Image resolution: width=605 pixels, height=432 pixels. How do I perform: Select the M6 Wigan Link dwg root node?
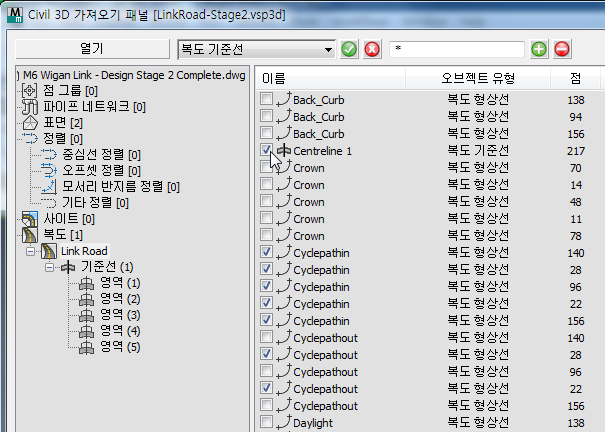[134, 75]
